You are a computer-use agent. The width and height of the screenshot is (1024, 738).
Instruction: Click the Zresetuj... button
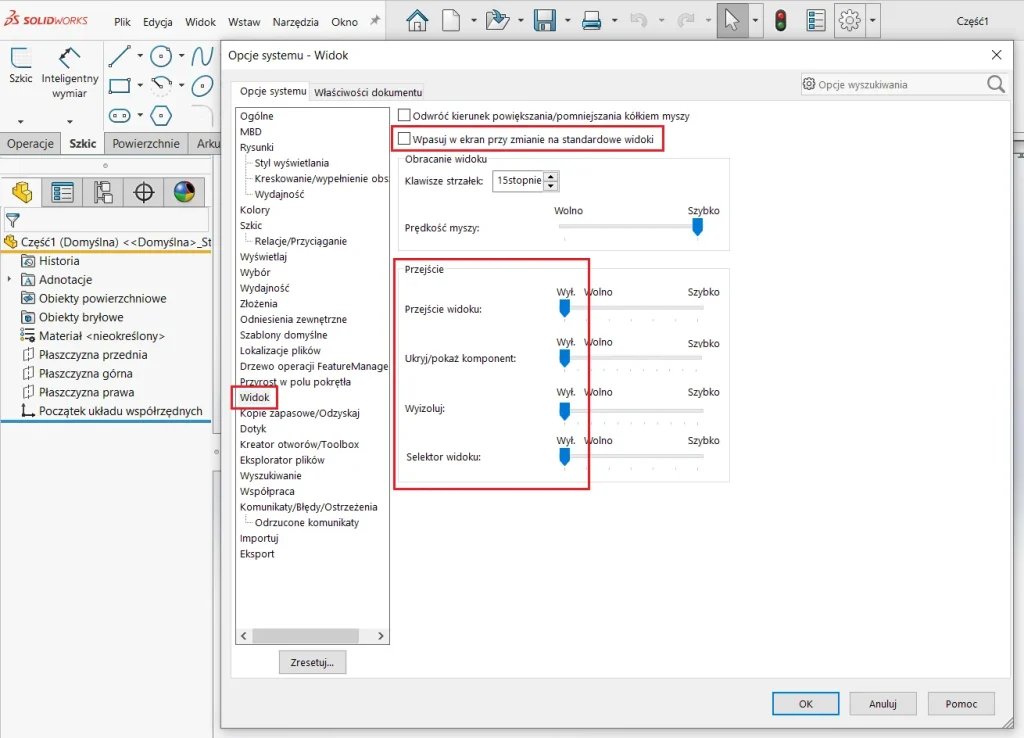click(312, 662)
